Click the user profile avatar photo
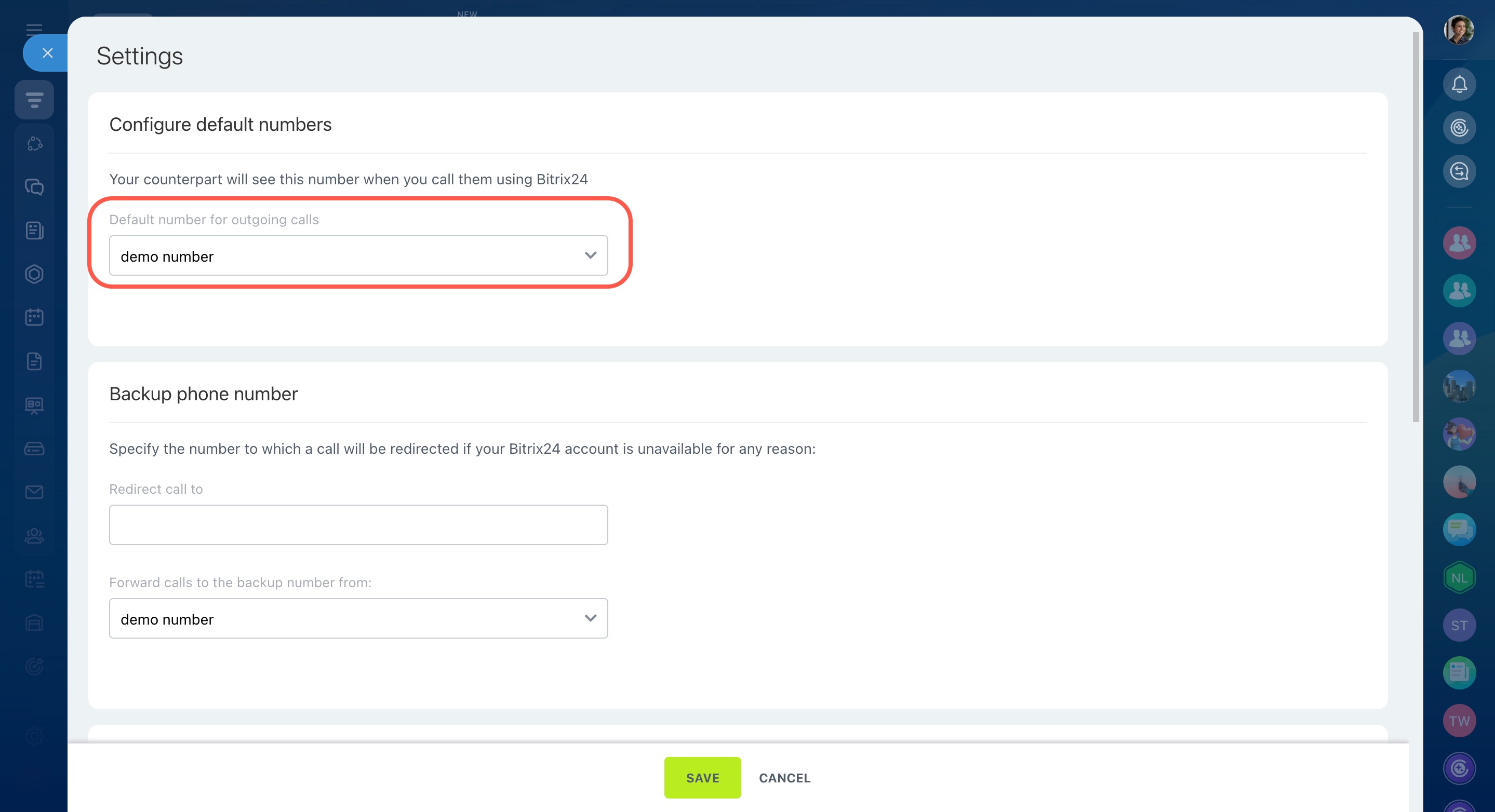The height and width of the screenshot is (812, 1495). click(1459, 30)
